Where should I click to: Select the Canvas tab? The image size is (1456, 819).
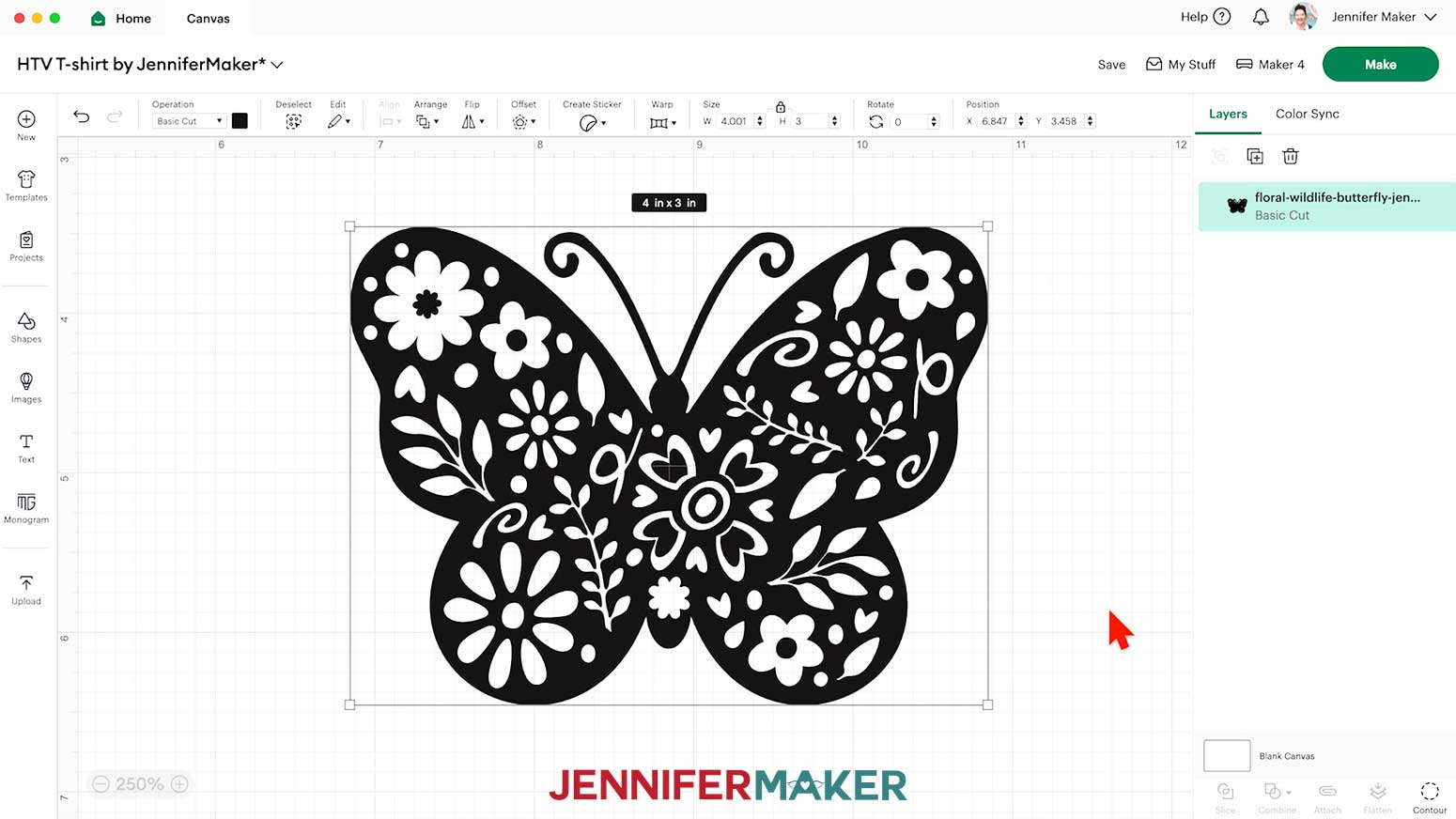click(x=208, y=18)
